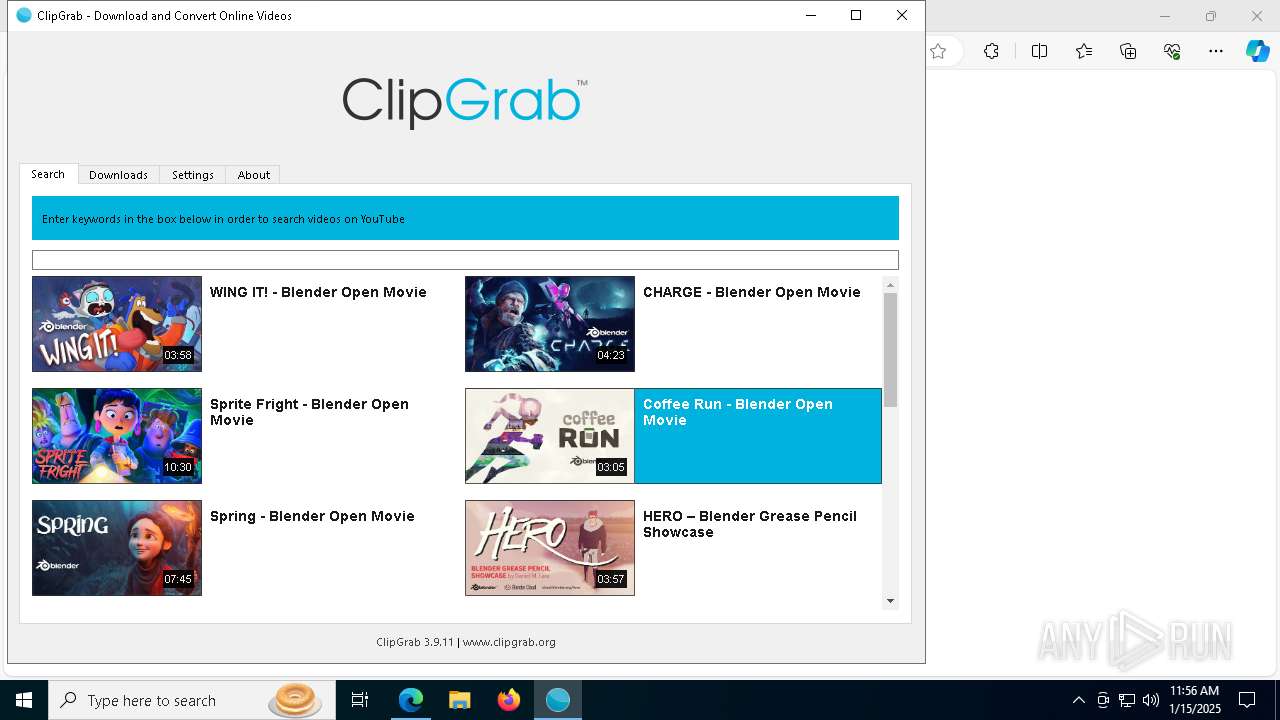Open the volume control in the tray
Image resolution: width=1280 pixels, height=720 pixels.
click(1151, 700)
